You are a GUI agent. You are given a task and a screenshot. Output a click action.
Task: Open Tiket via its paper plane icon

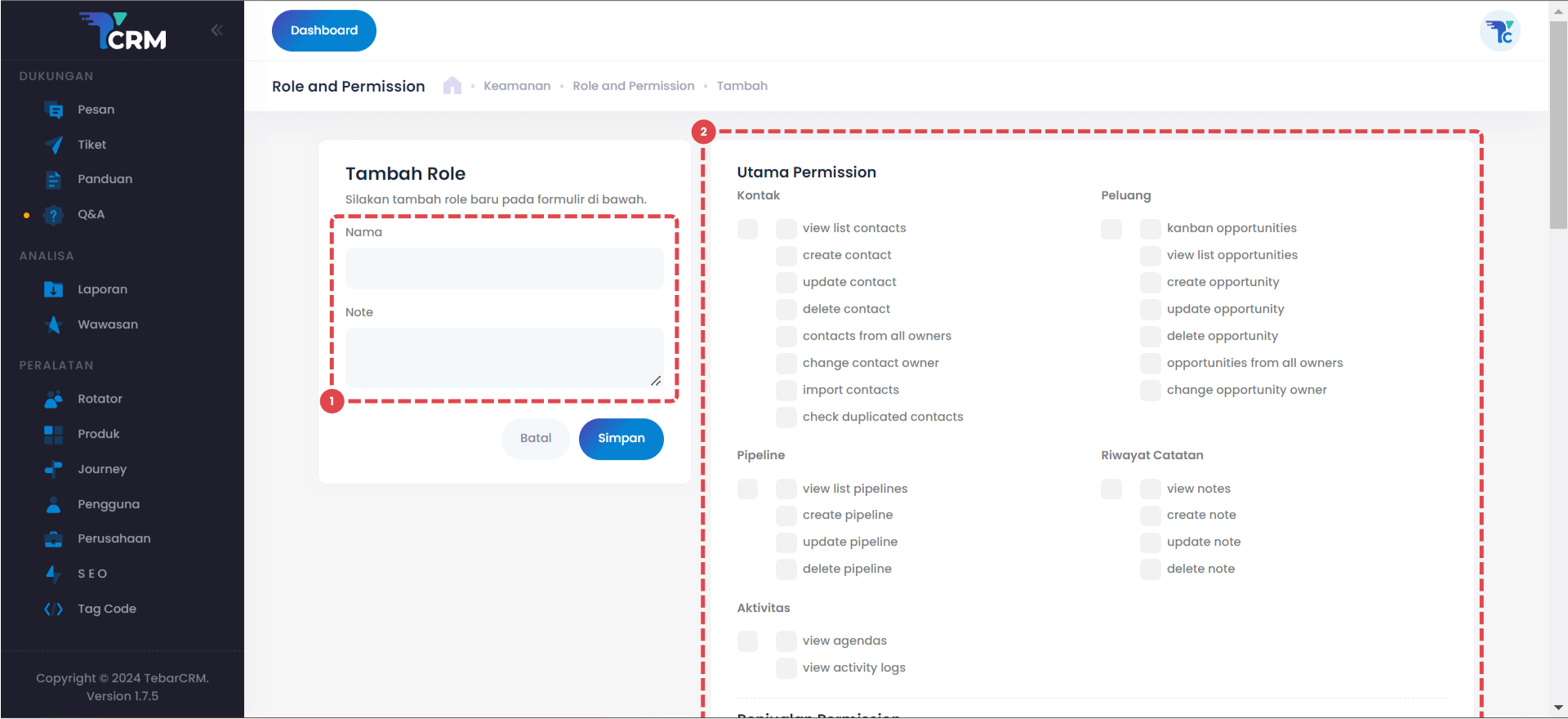coord(54,145)
